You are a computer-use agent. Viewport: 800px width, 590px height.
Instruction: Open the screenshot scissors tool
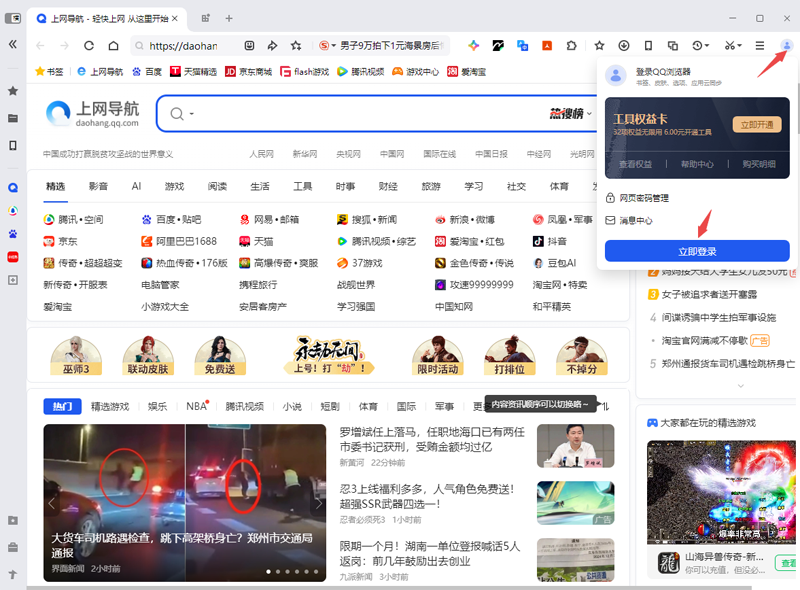730,46
